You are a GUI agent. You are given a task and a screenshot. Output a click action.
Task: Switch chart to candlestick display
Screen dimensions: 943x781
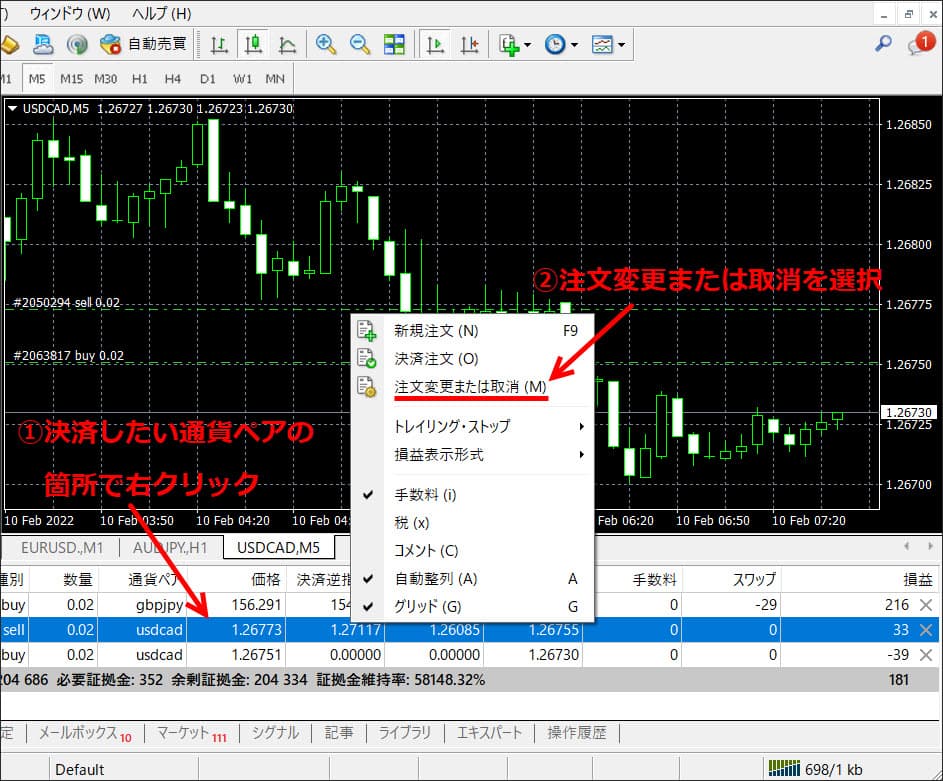pos(253,44)
